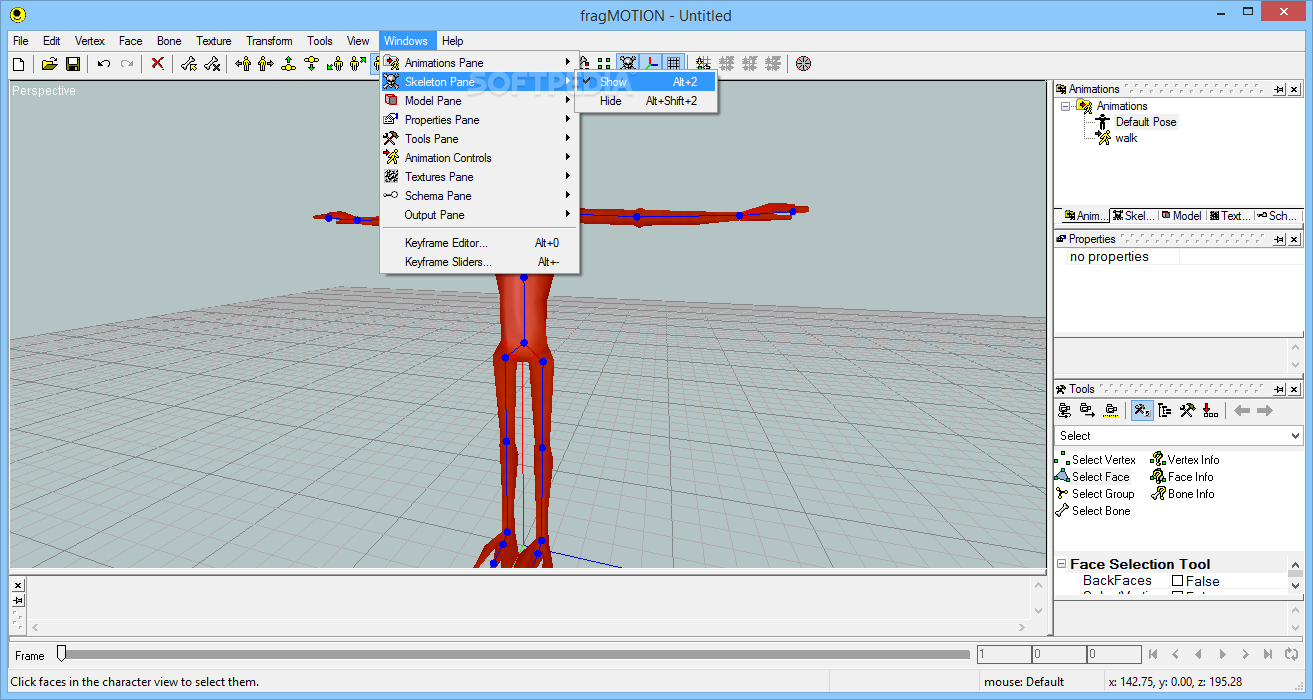Jump to first frame

1153,655
